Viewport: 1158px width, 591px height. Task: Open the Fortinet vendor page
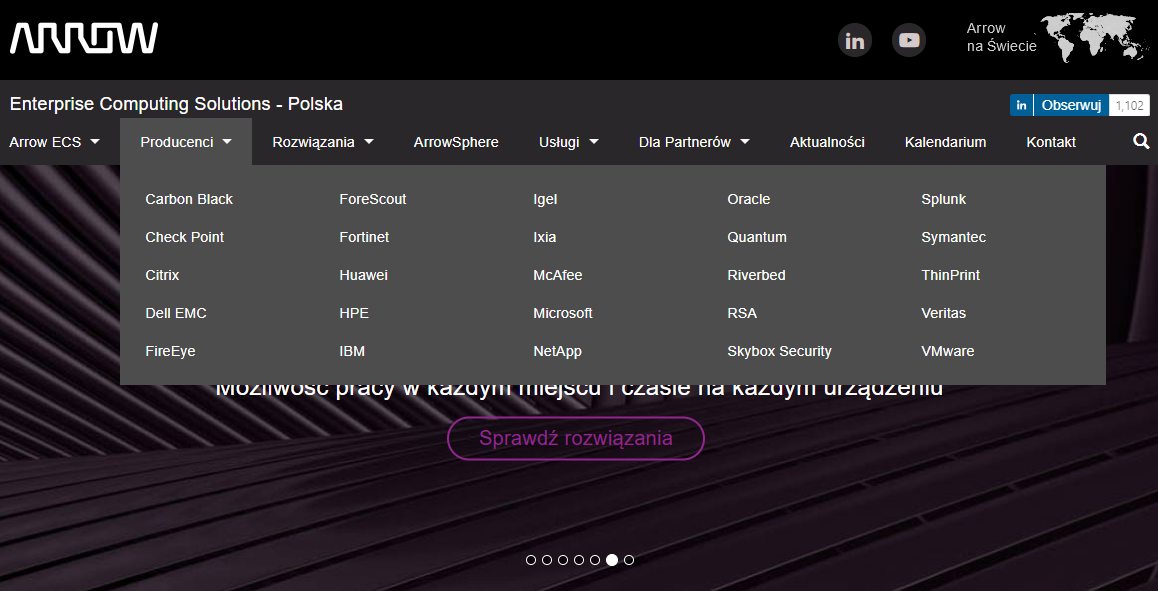pyautogui.click(x=364, y=237)
